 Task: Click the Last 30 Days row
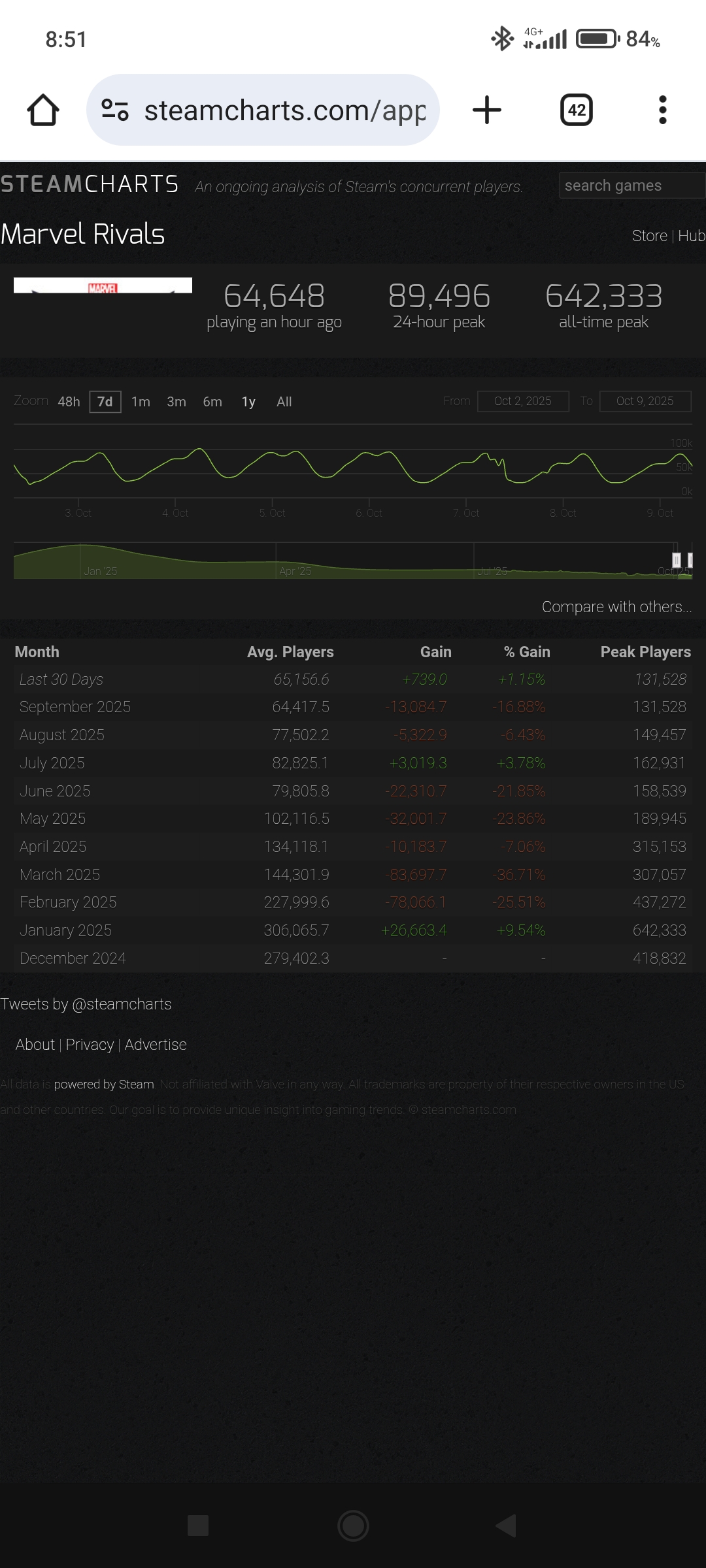click(x=353, y=679)
